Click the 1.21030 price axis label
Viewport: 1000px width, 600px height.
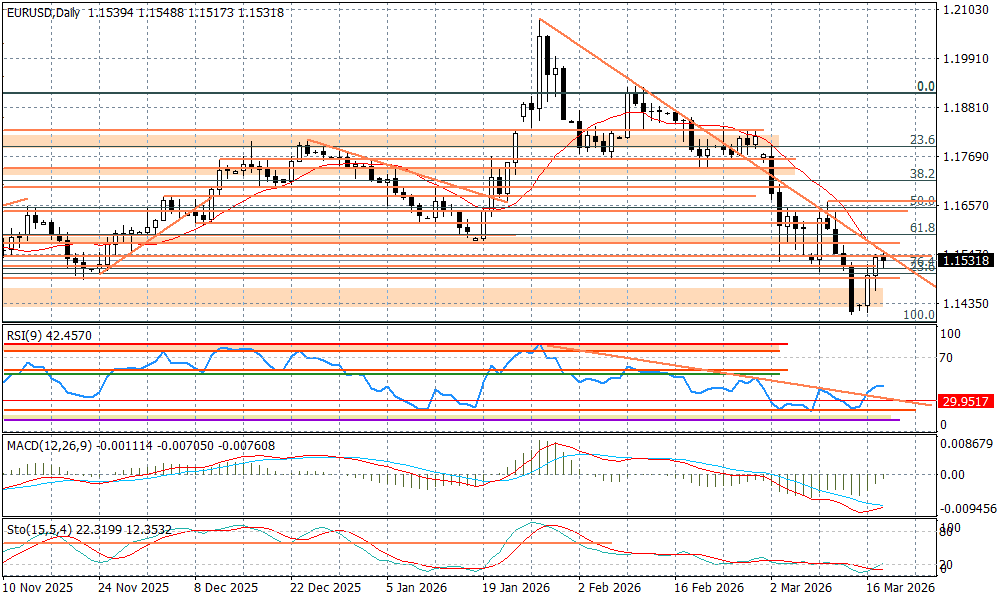click(966, 10)
